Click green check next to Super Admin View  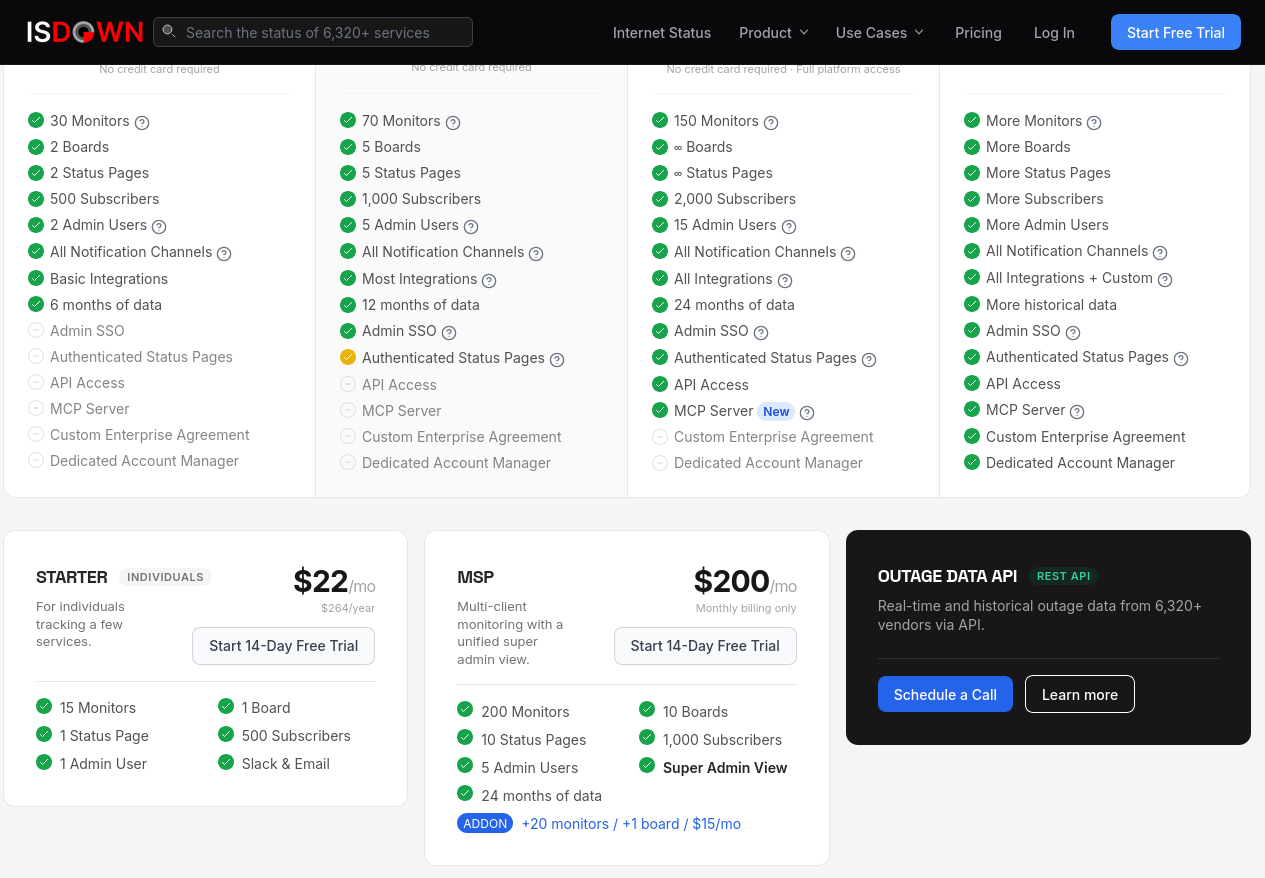tap(647, 766)
